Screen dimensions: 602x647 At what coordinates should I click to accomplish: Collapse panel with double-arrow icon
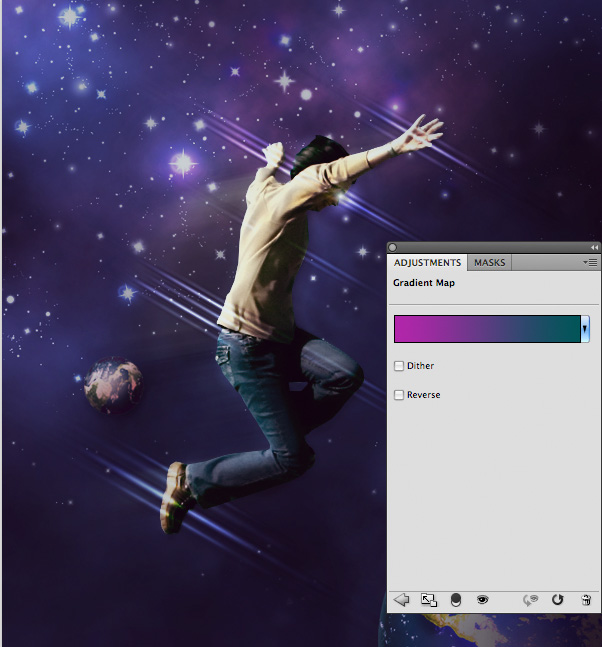coord(594,247)
